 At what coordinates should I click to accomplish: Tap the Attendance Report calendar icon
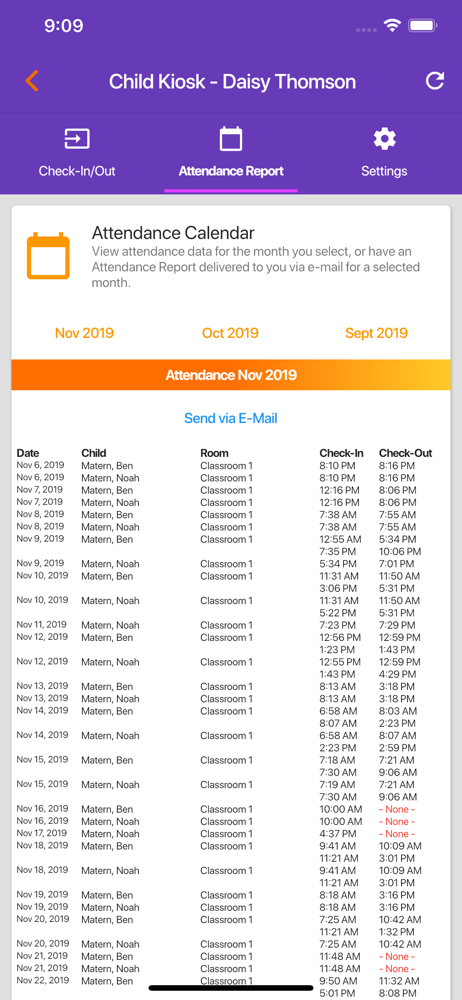[x=231, y=138]
